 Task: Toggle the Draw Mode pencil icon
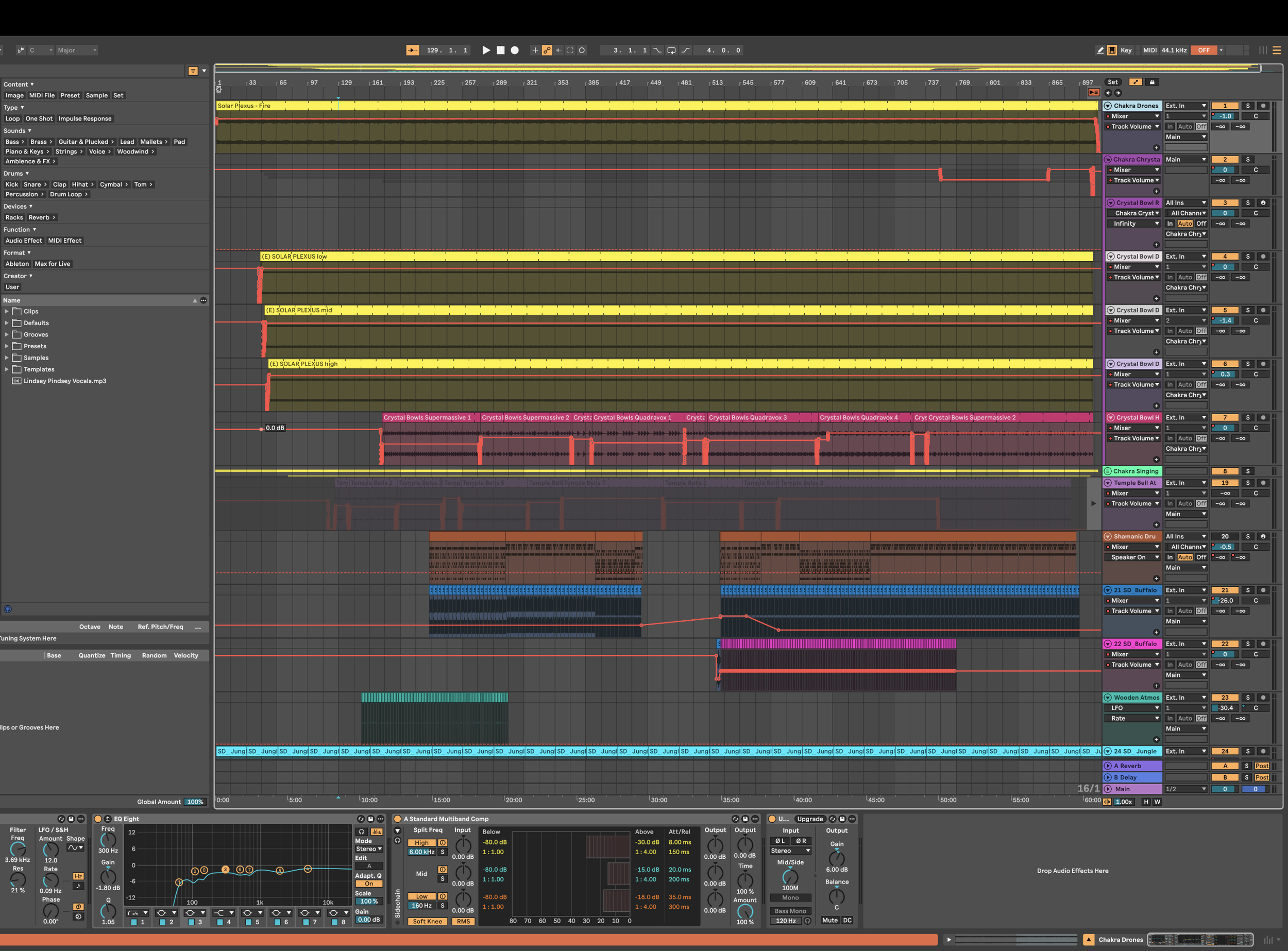[x=1100, y=50]
